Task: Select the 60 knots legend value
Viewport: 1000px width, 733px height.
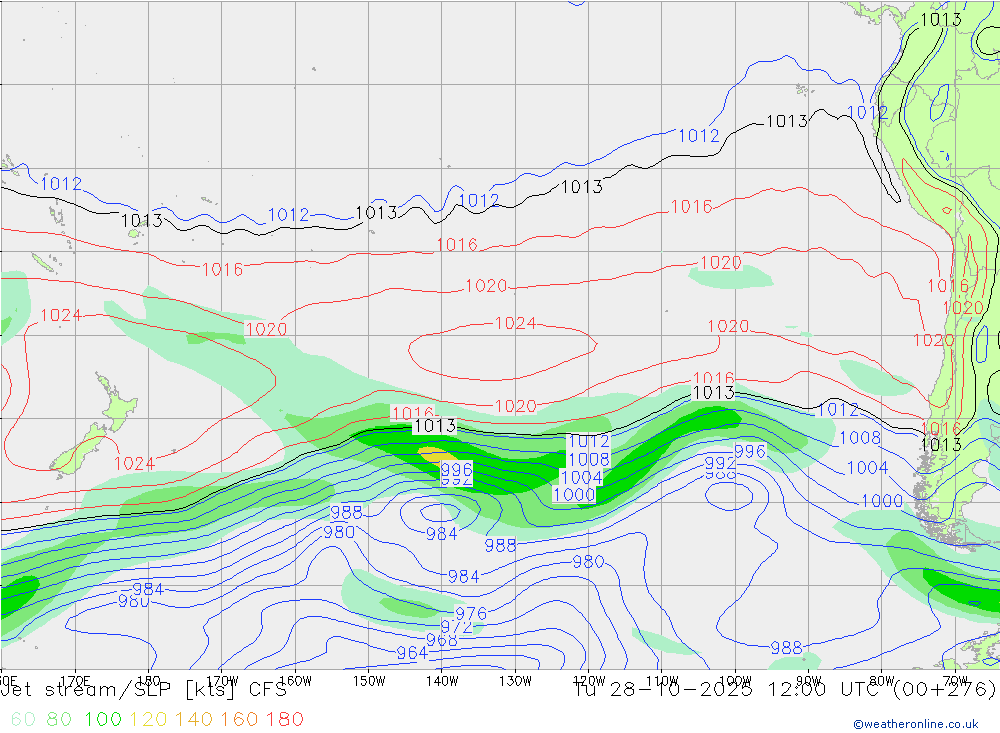Action: (x=23, y=719)
